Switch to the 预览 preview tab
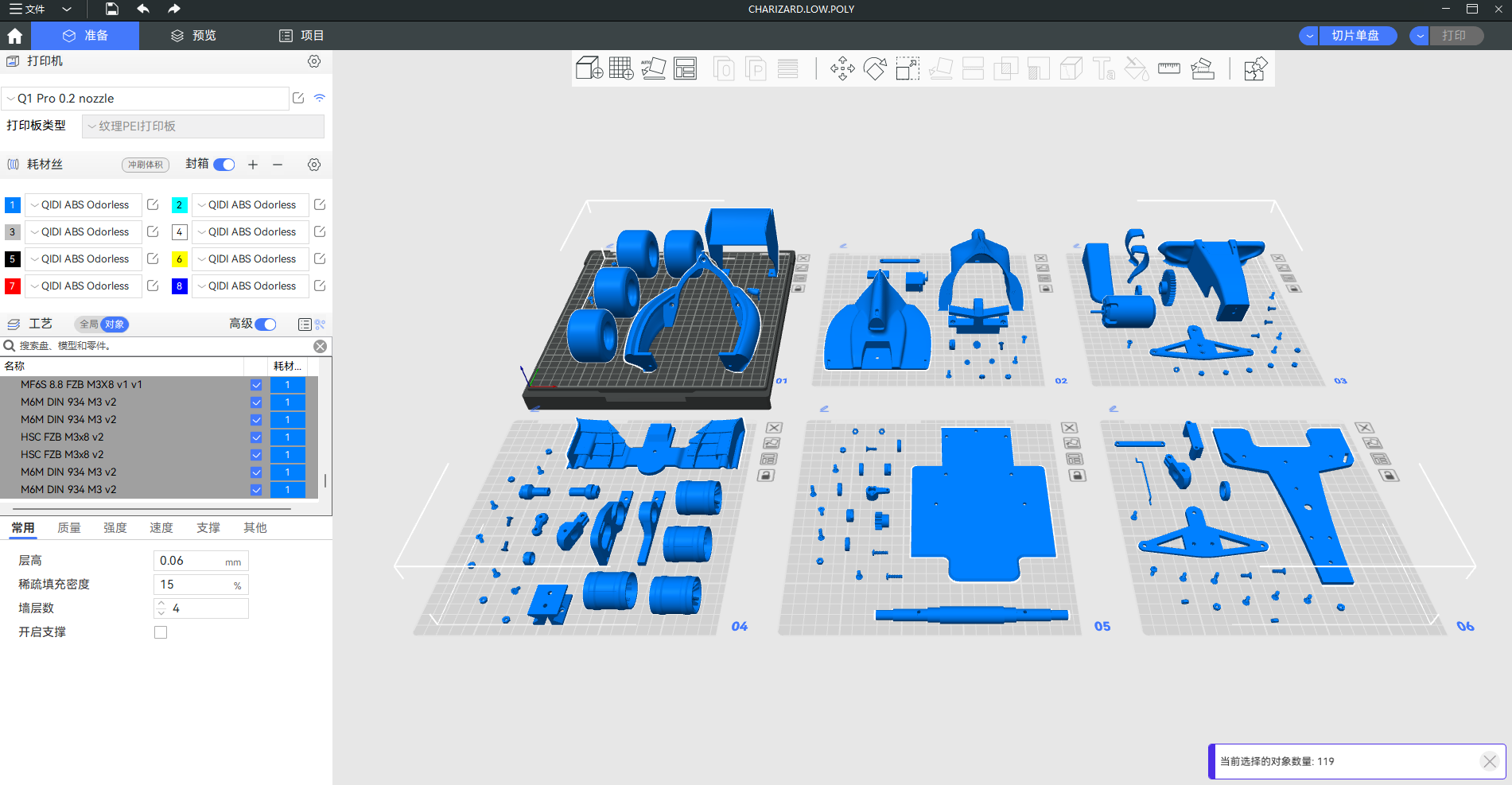Screen dimensions: 1512x785 [193, 36]
